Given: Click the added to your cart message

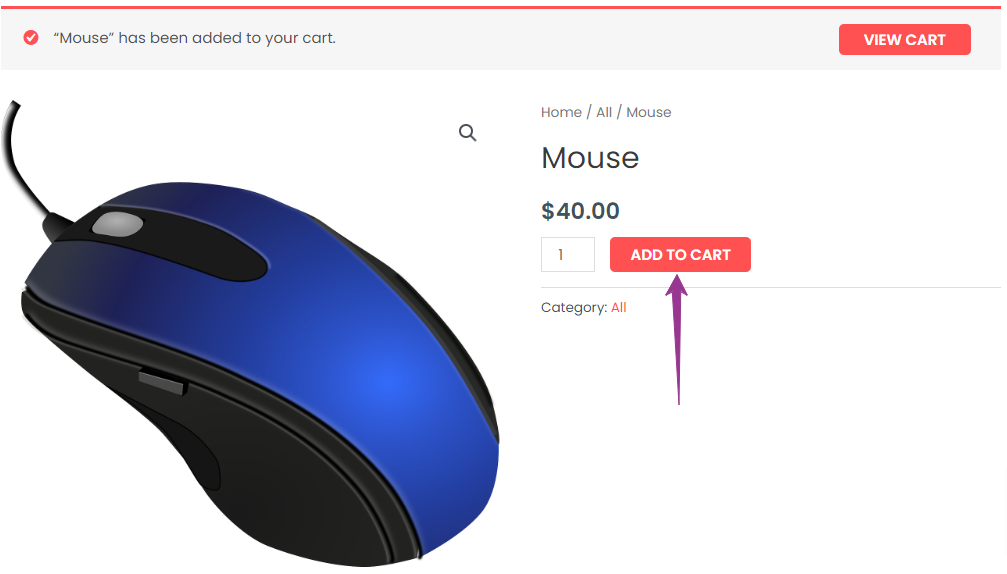Looking at the screenshot, I should click(195, 38).
